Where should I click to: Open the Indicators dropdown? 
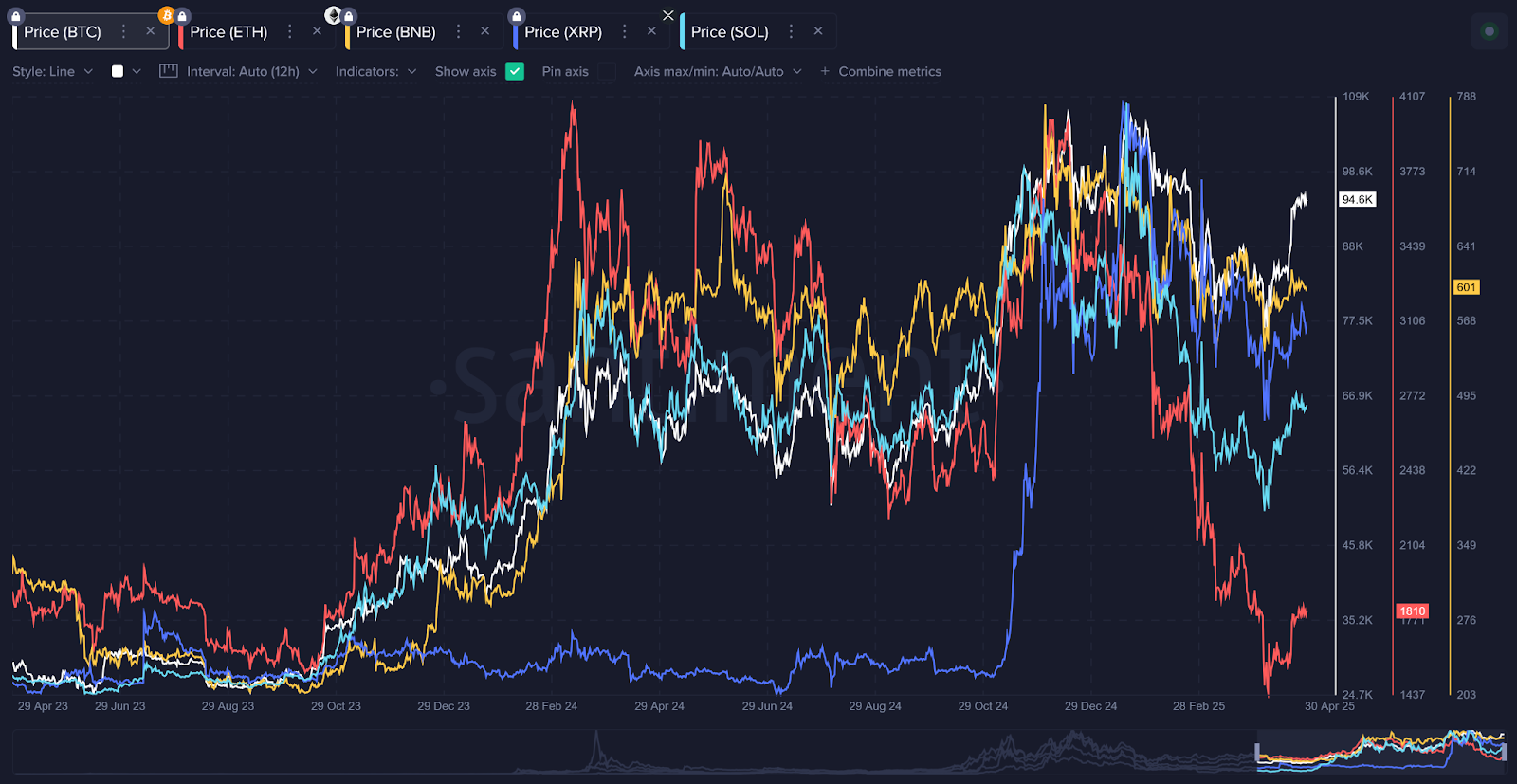[375, 71]
